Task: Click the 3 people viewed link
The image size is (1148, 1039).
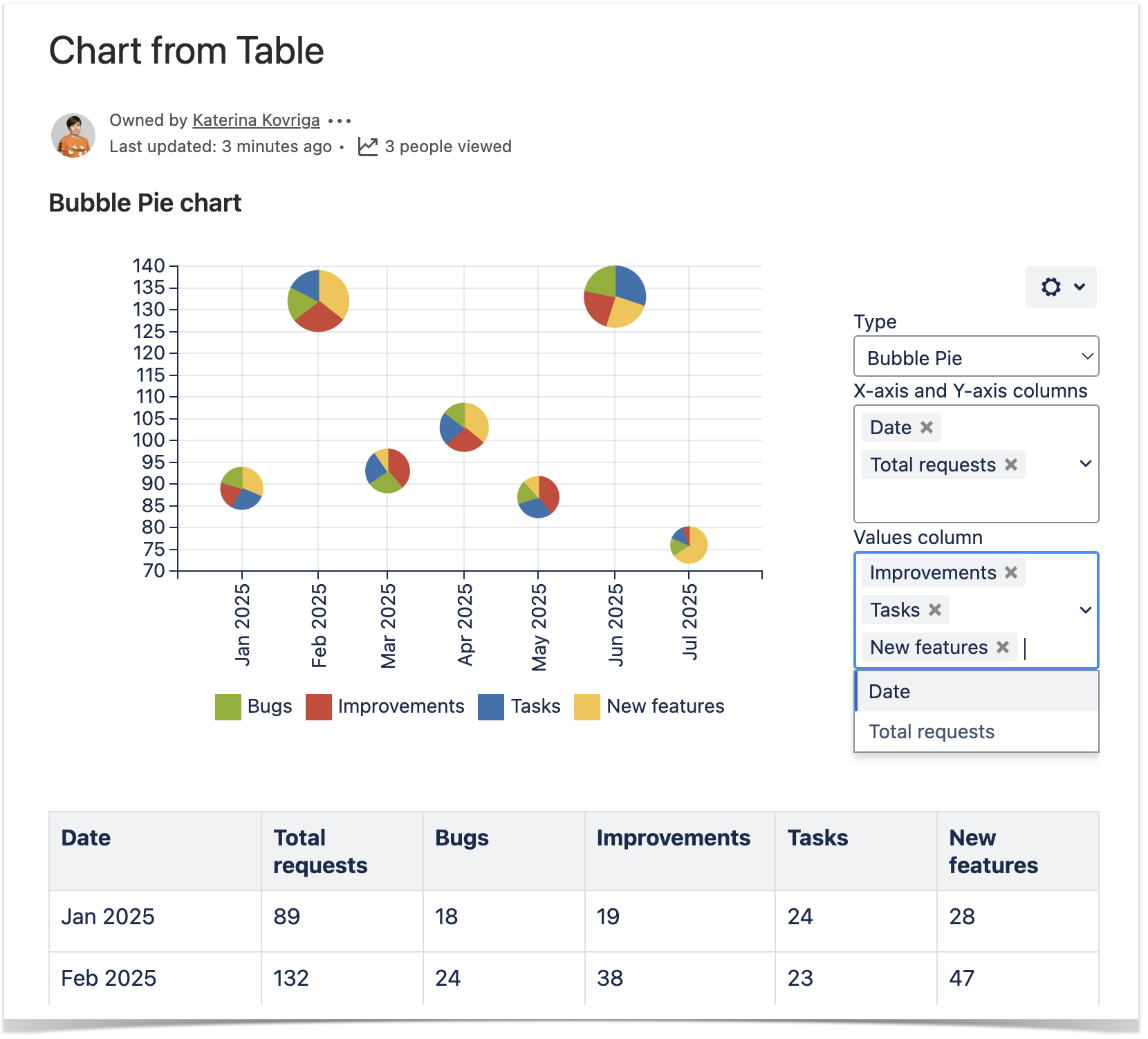Action: pyautogui.click(x=447, y=147)
